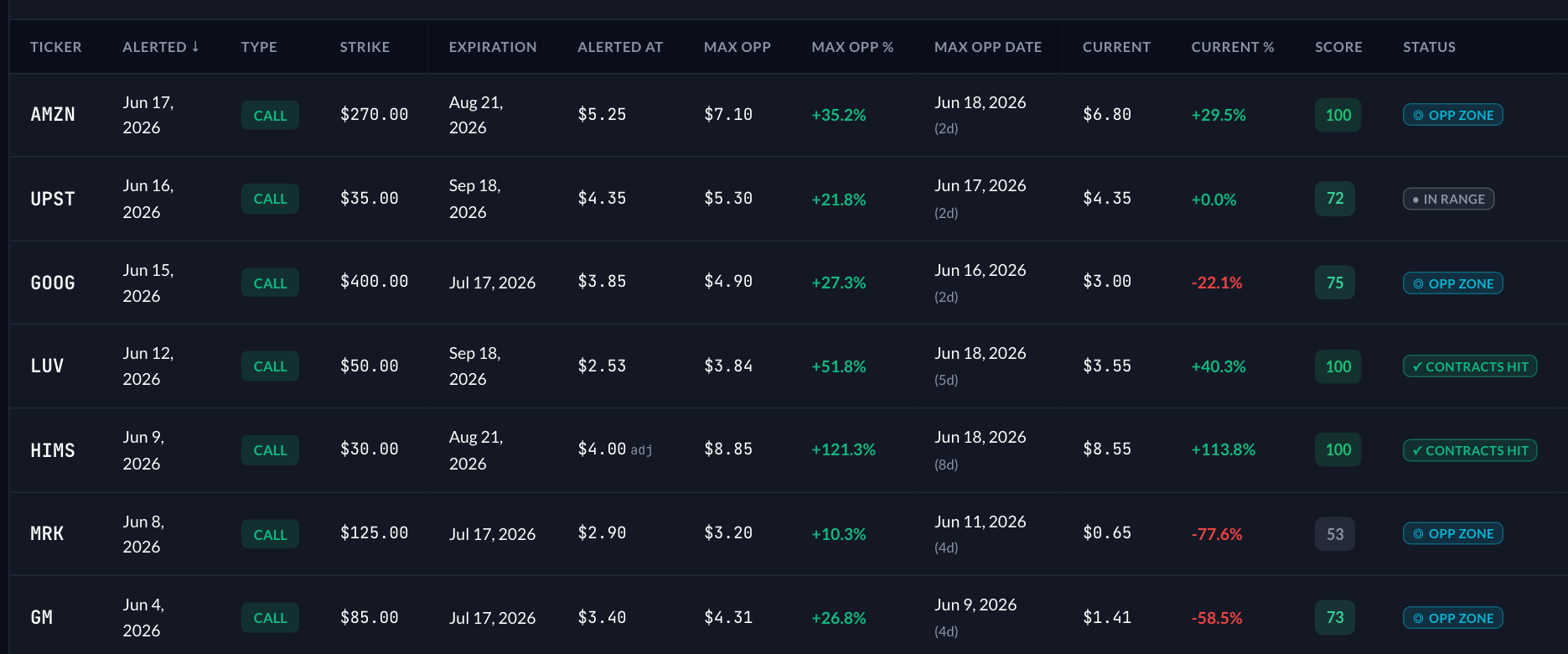
Task: Click the score 100 badge for AMZN
Action: point(1338,115)
